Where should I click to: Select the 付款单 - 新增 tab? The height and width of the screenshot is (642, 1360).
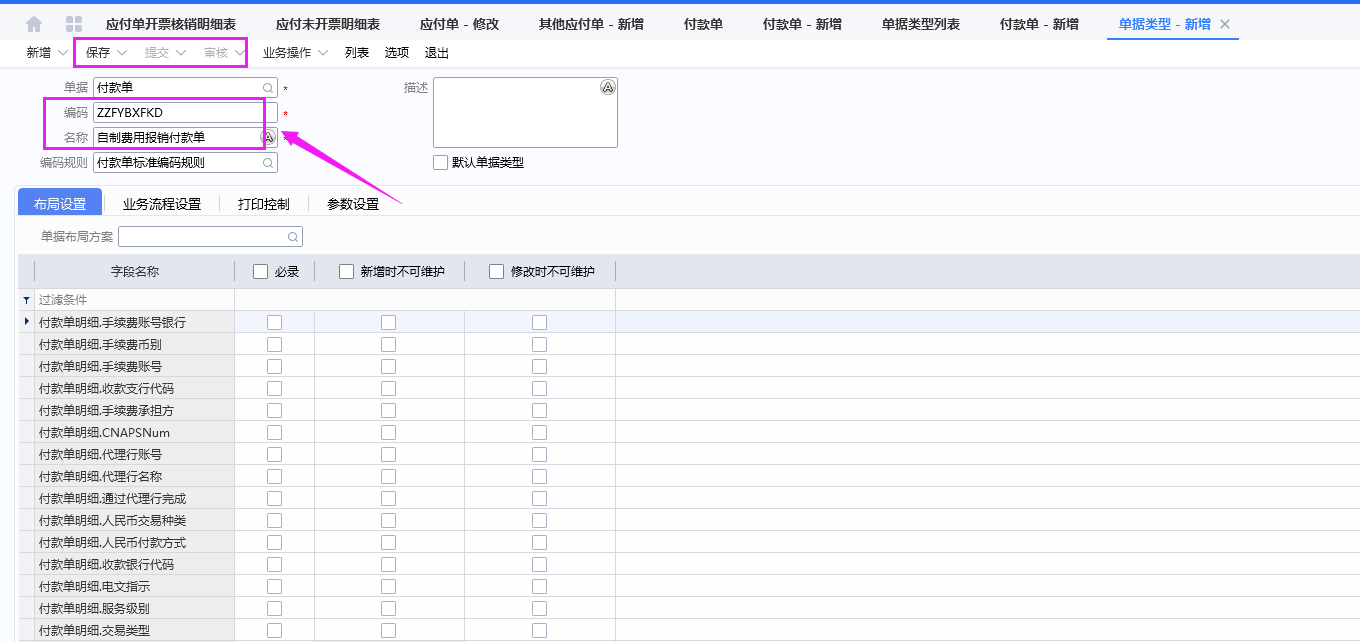pyautogui.click(x=1038, y=22)
